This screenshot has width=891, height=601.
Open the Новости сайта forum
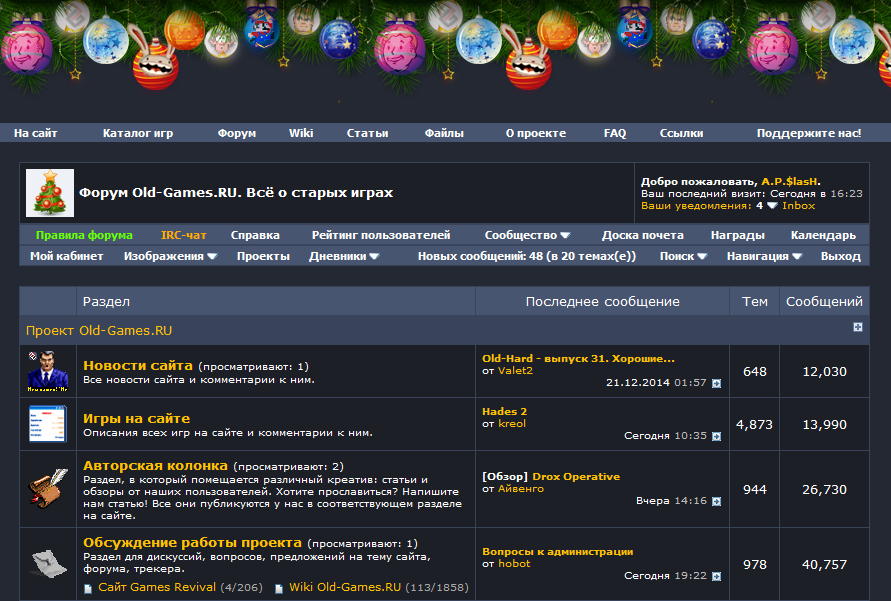(138, 365)
